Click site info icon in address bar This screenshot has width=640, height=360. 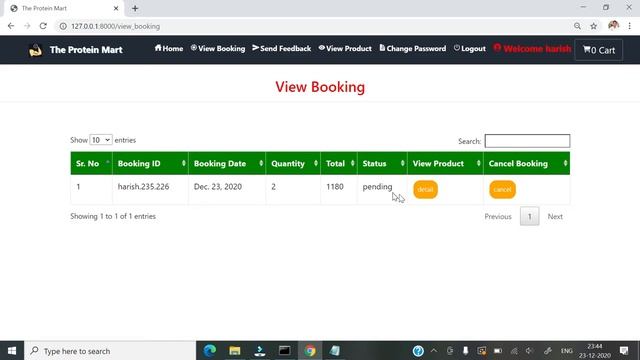click(x=63, y=26)
